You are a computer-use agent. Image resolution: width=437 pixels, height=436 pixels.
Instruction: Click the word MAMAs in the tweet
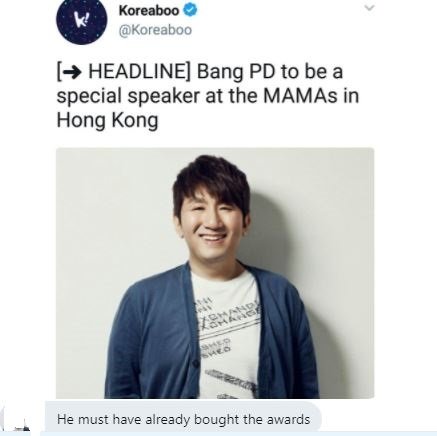pyautogui.click(x=300, y=96)
